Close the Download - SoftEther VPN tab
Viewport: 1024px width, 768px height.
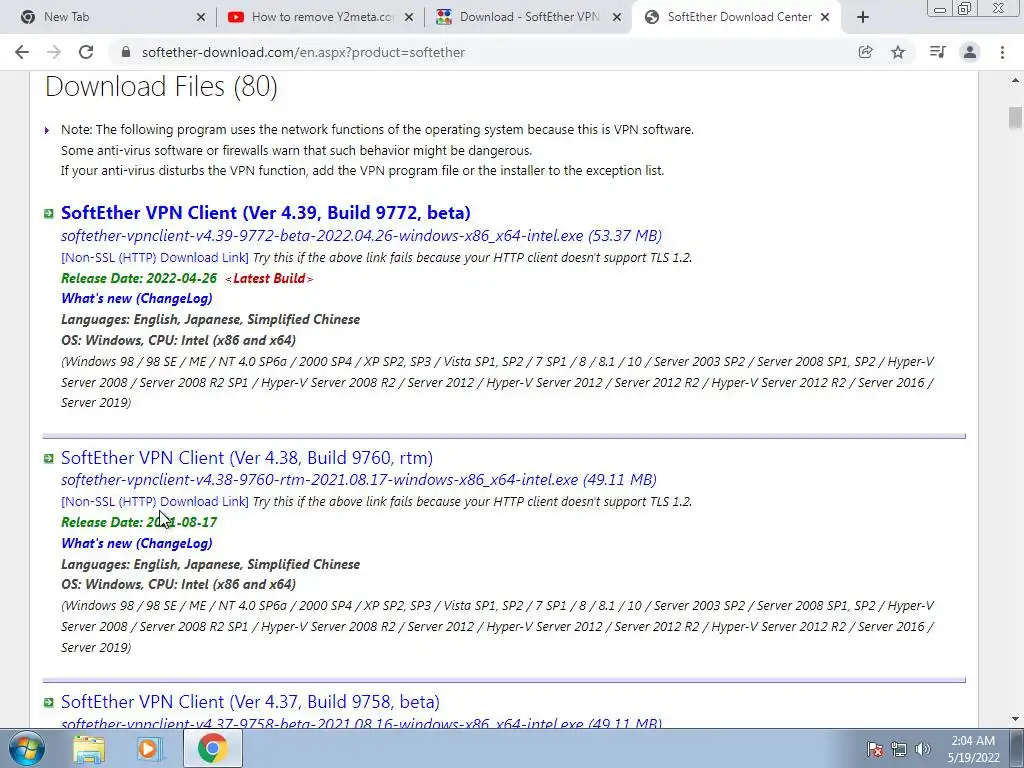point(616,17)
